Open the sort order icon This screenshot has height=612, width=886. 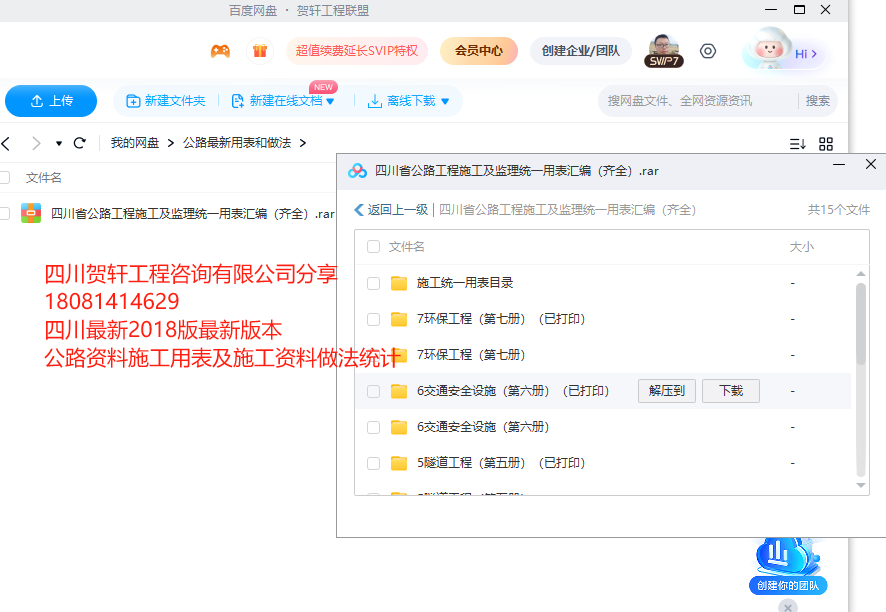pyautogui.click(x=797, y=144)
